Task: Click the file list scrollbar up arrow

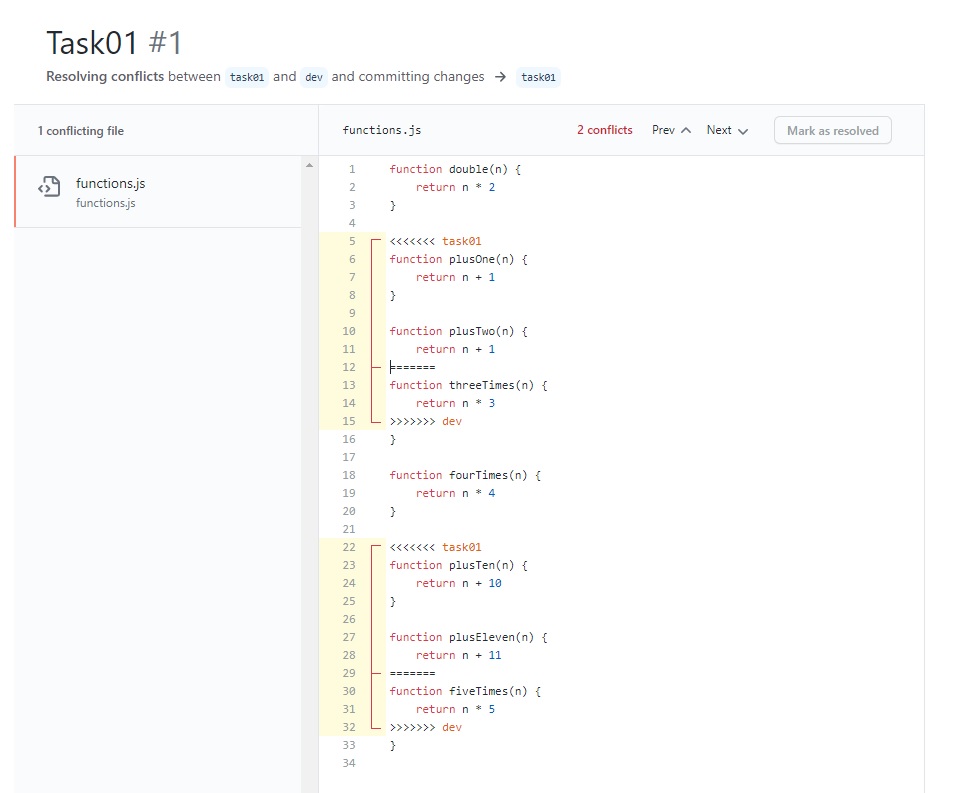Action: (308, 165)
